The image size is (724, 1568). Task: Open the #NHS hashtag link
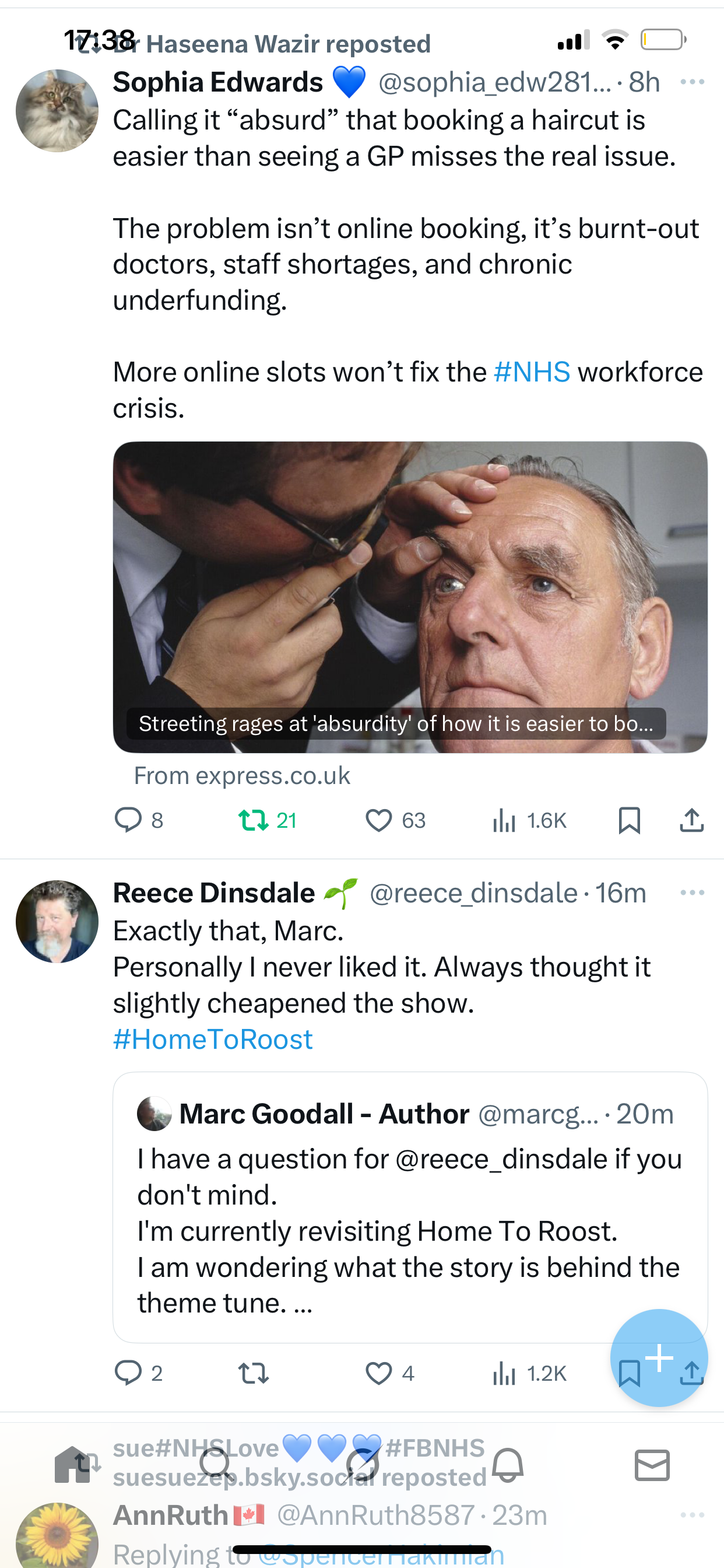click(x=532, y=372)
